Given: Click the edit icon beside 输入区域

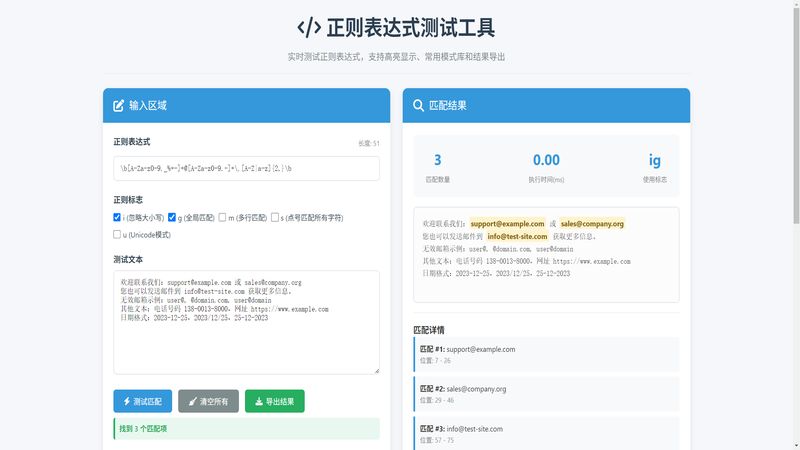Looking at the screenshot, I should pyautogui.click(x=119, y=105).
